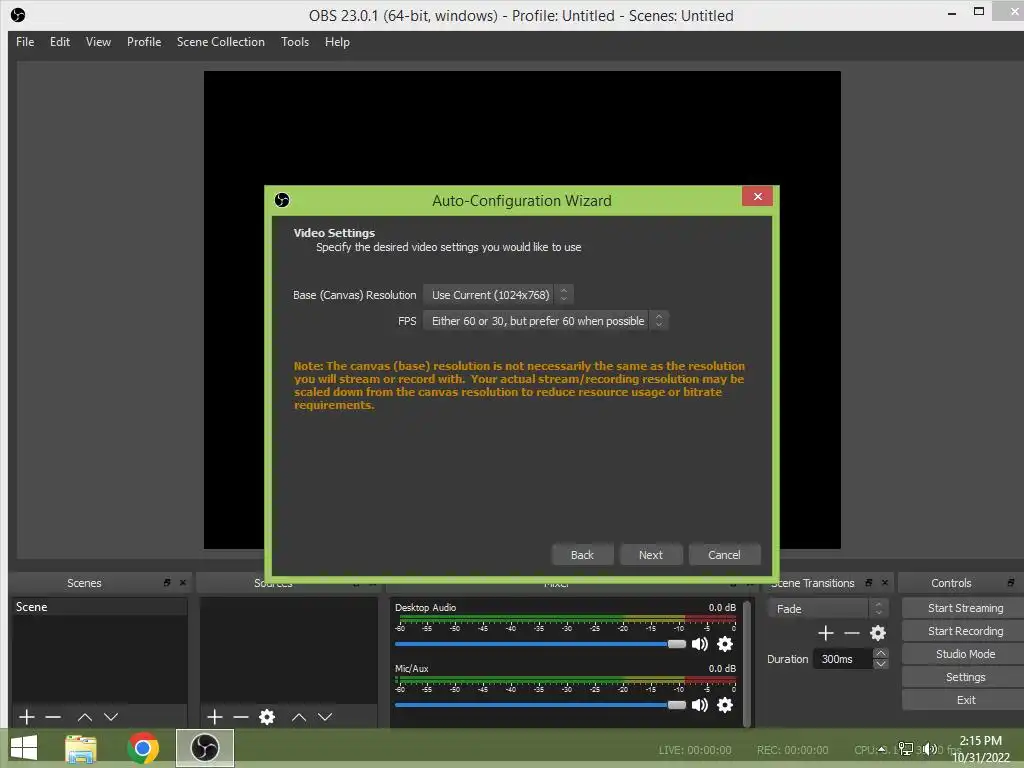
Task: Open the Tools menu
Action: (x=295, y=42)
